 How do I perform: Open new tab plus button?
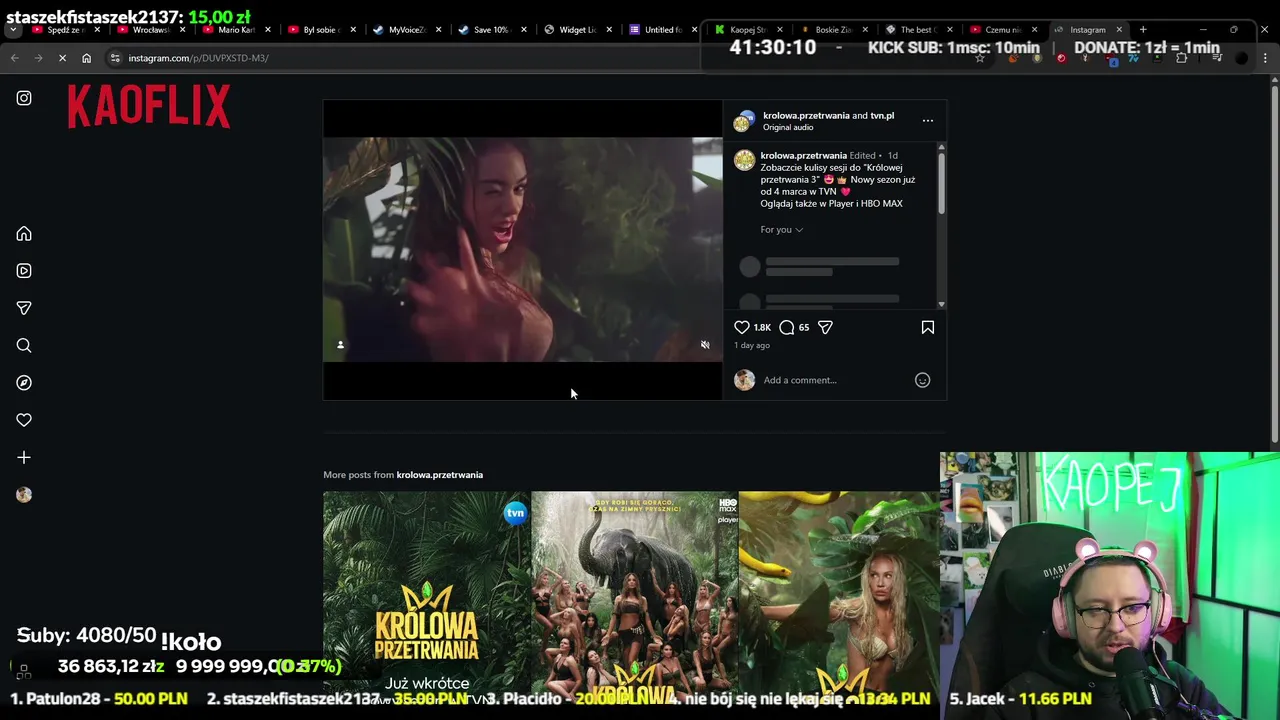point(1143,30)
